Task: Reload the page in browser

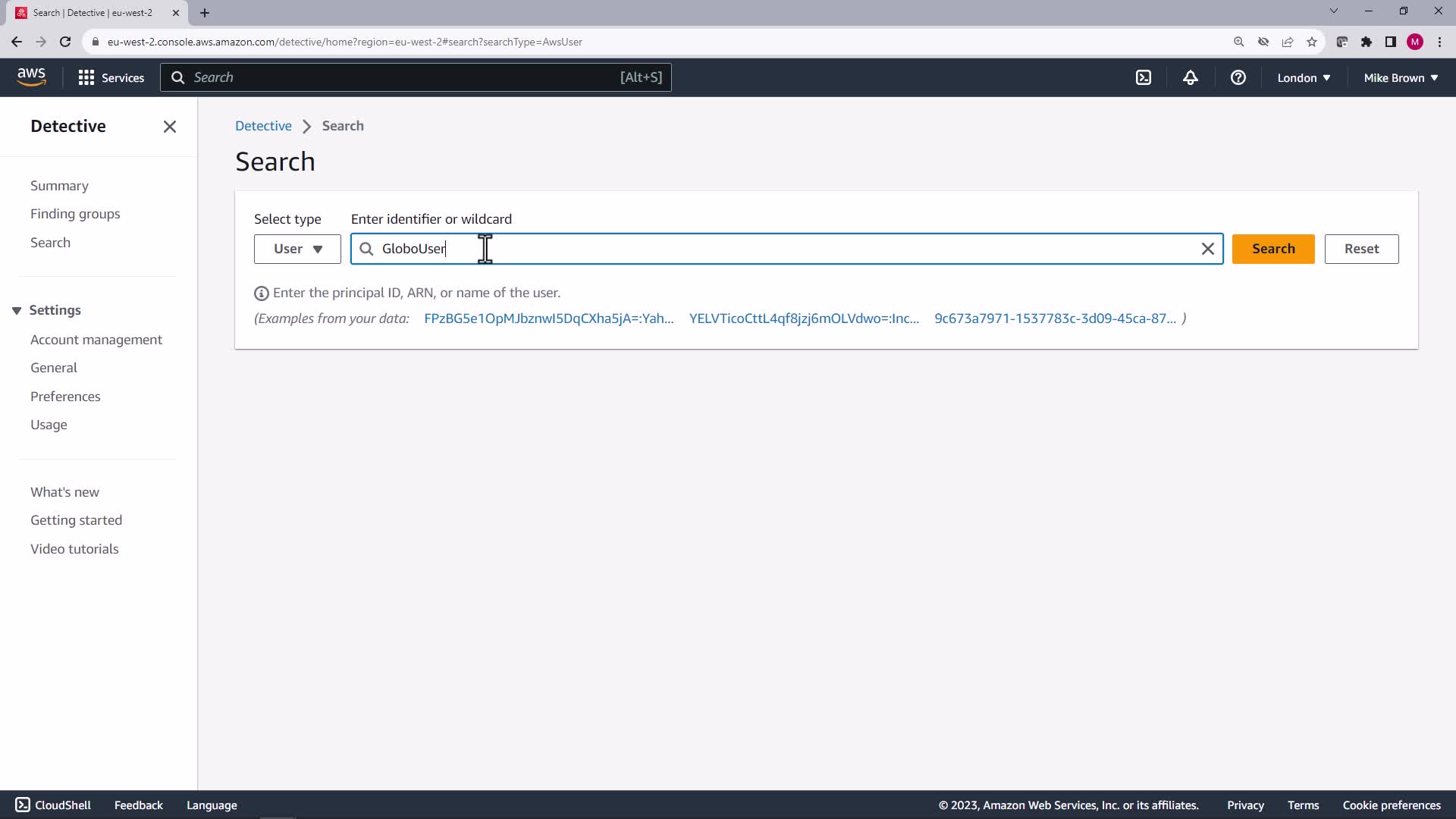Action: (65, 42)
